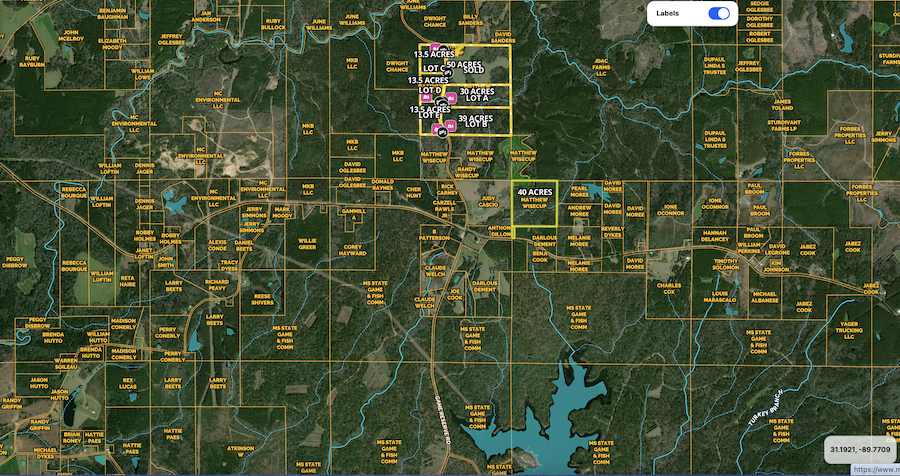Select the Cher Hunt parcel
This screenshot has width=900, height=476.
(414, 192)
